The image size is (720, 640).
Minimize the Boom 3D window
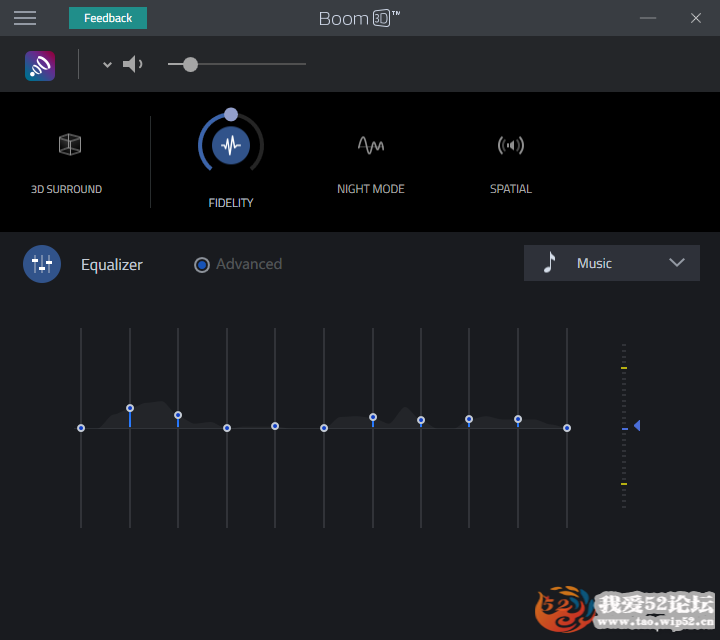point(648,18)
